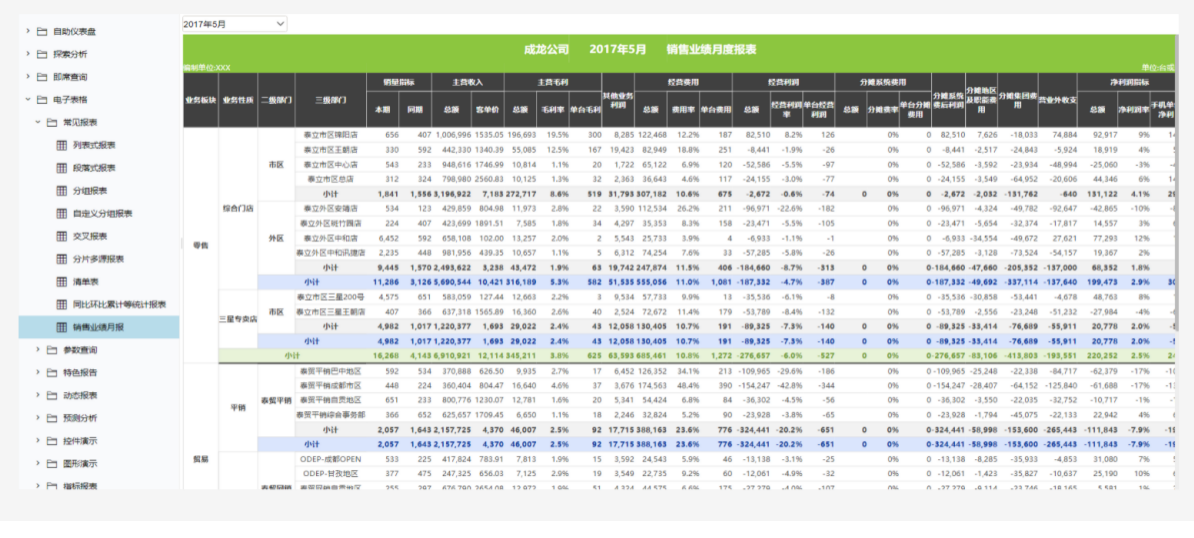Viewport: 1194px width, 538px height.
Task: Click the 清单表 table icon
Action: [x=62, y=282]
